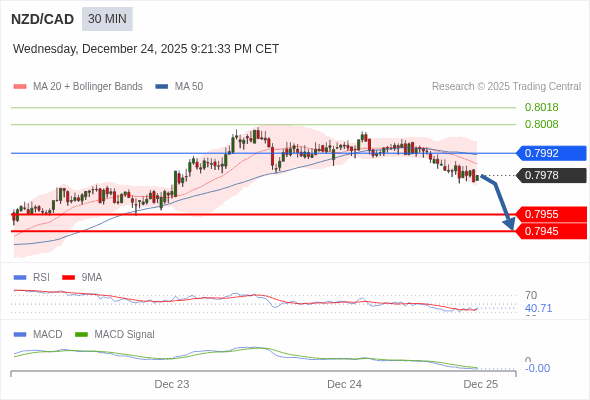Click the MA 50 legend label

point(189,87)
